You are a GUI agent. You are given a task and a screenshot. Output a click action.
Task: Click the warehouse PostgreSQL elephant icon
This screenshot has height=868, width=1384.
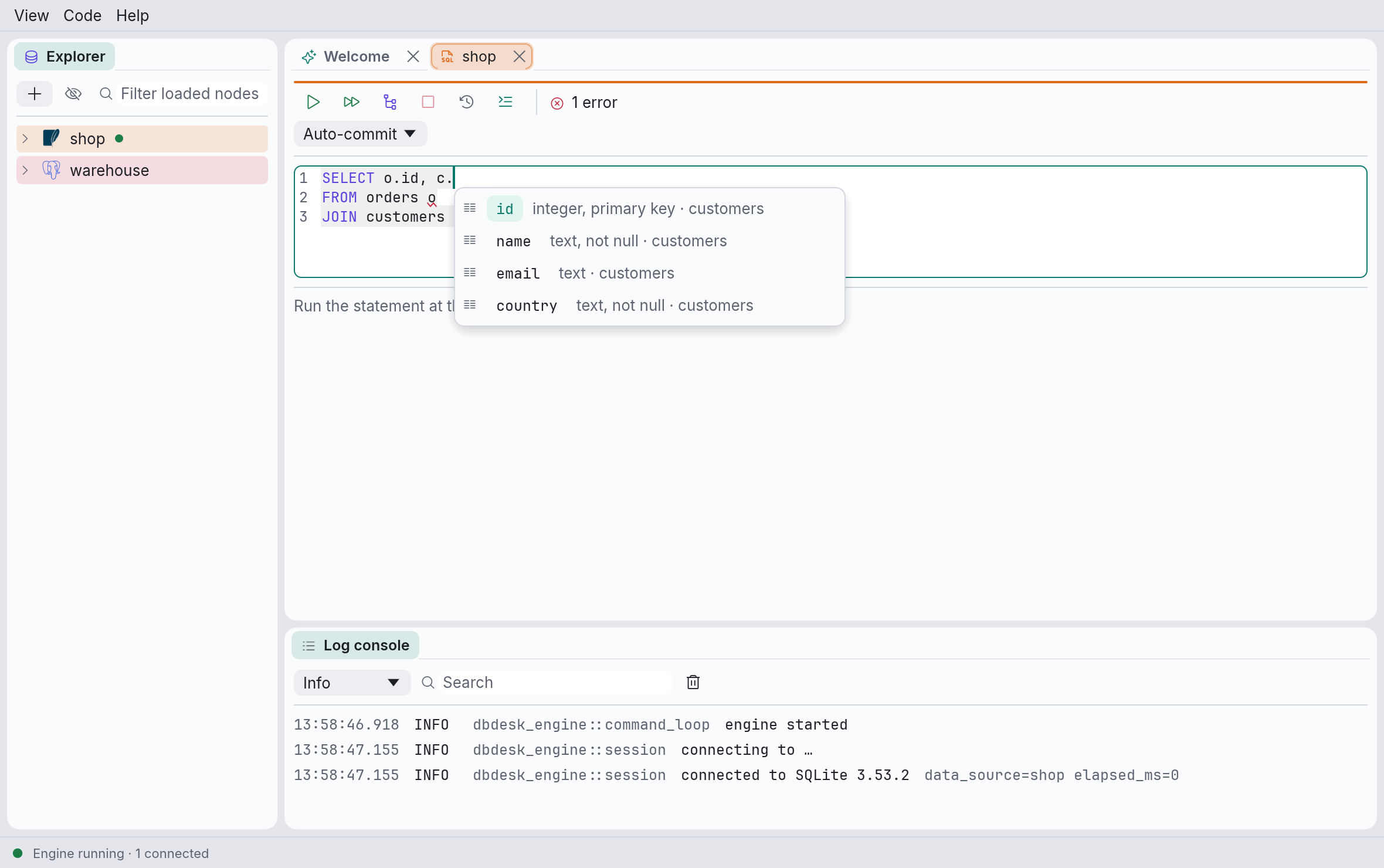pos(52,170)
